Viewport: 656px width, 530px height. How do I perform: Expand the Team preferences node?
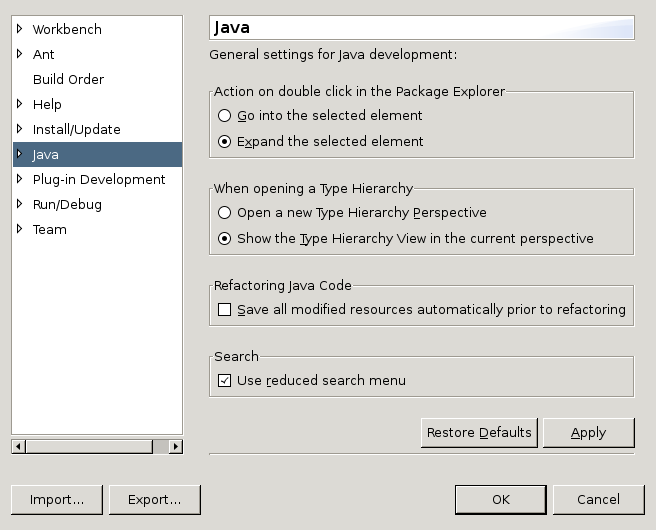click(x=19, y=229)
